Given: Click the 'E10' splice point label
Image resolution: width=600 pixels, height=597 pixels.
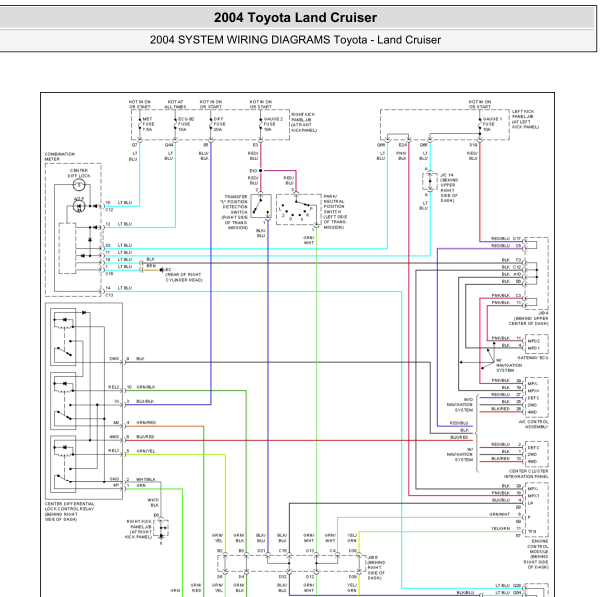Looking at the screenshot, I should point(253,171).
